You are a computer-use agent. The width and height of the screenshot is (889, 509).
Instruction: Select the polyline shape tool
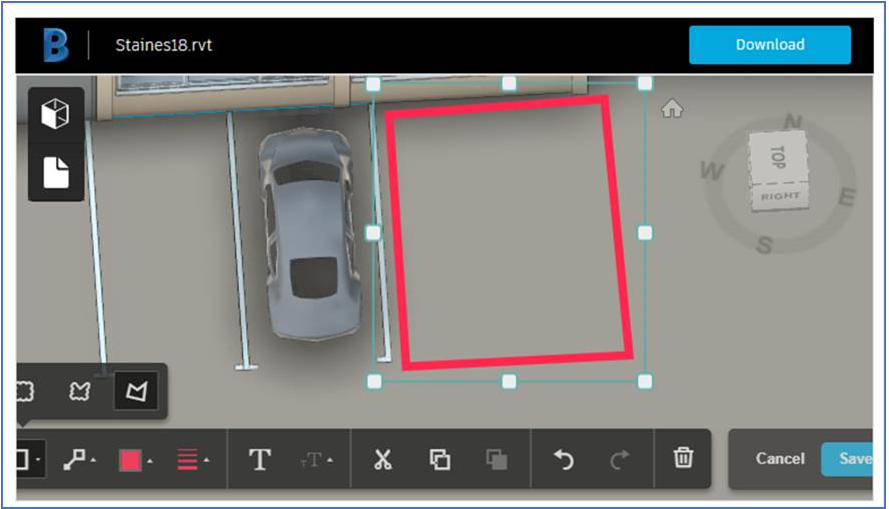point(137,391)
